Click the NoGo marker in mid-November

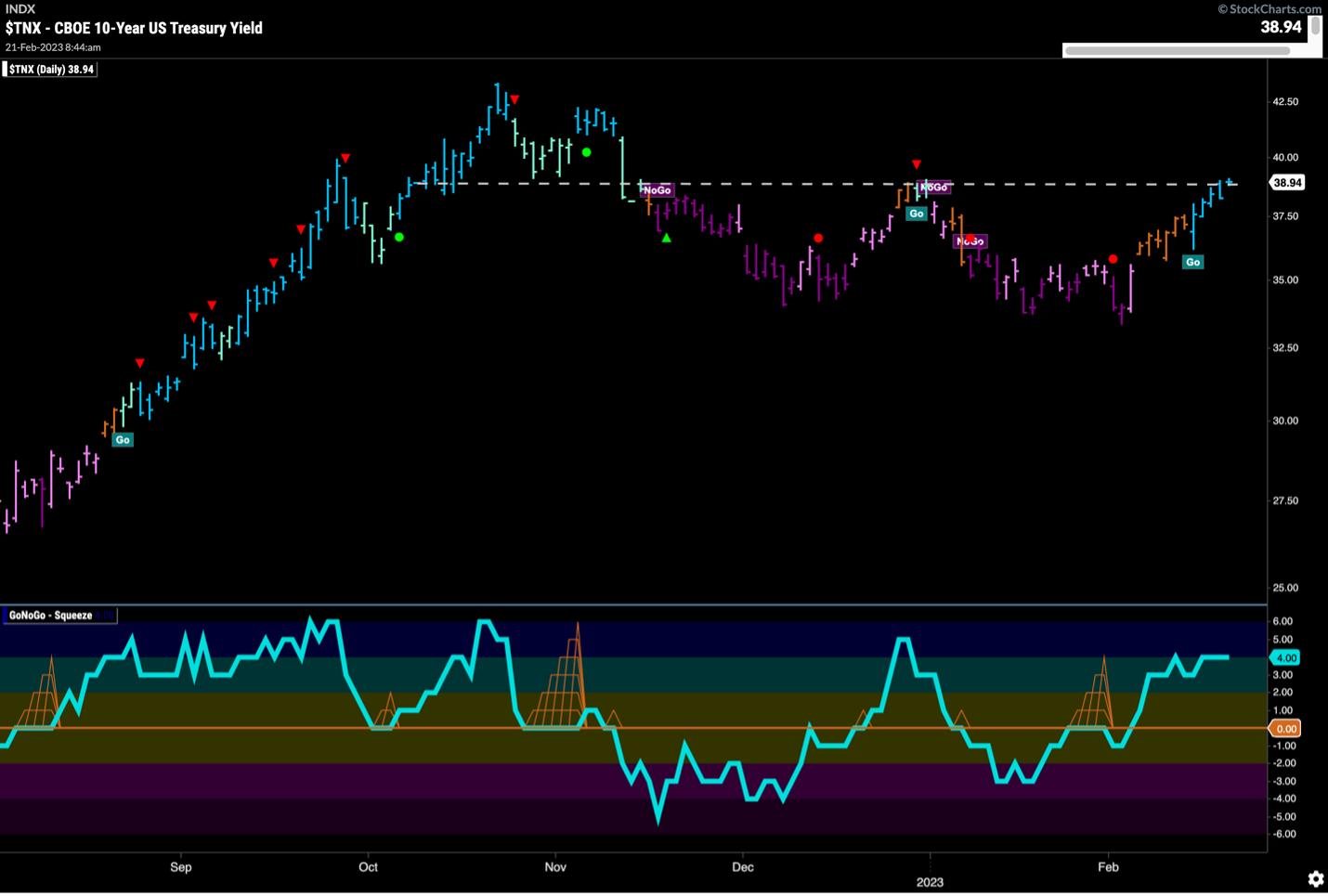point(657,189)
